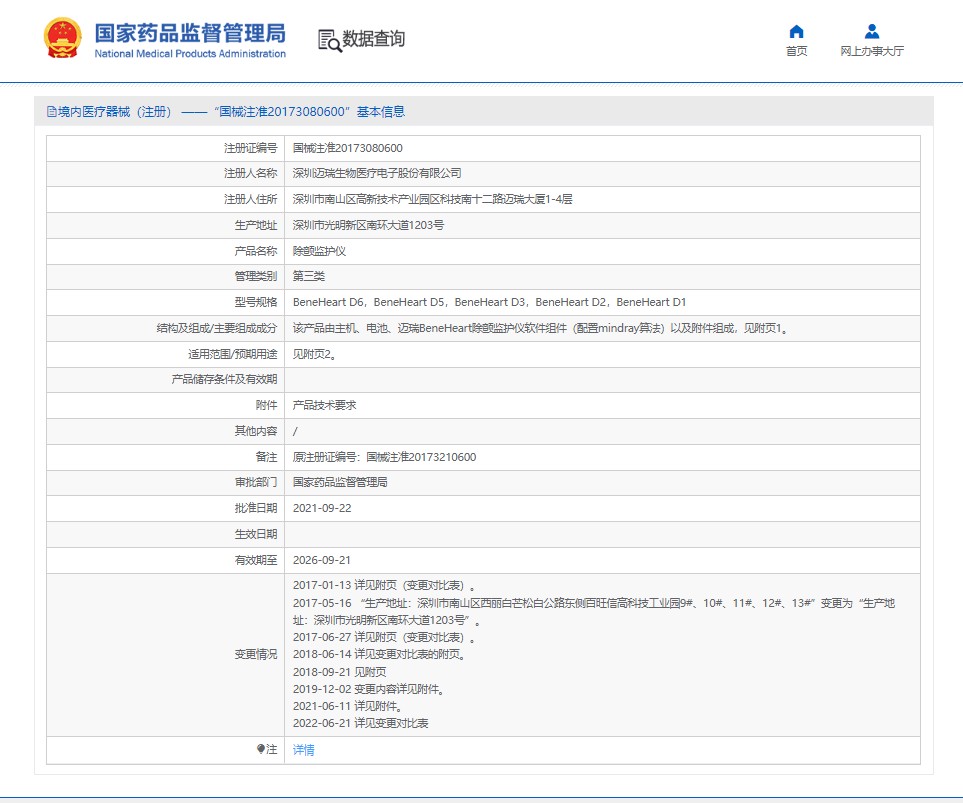Click the 国家药品监督管理局 title
The image size is (963, 803).
pyautogui.click(x=190, y=33)
